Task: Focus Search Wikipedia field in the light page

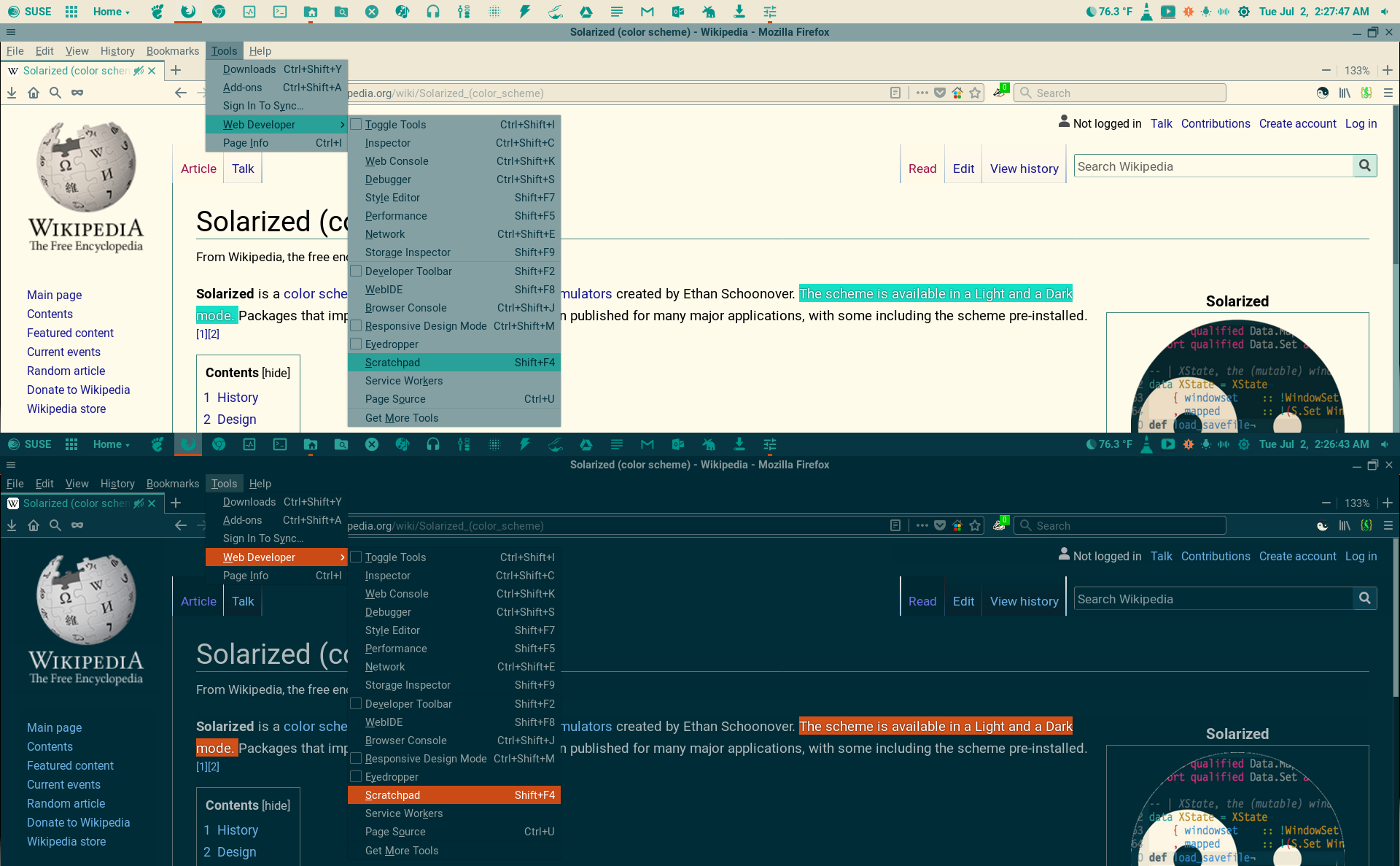Action: [x=1213, y=166]
